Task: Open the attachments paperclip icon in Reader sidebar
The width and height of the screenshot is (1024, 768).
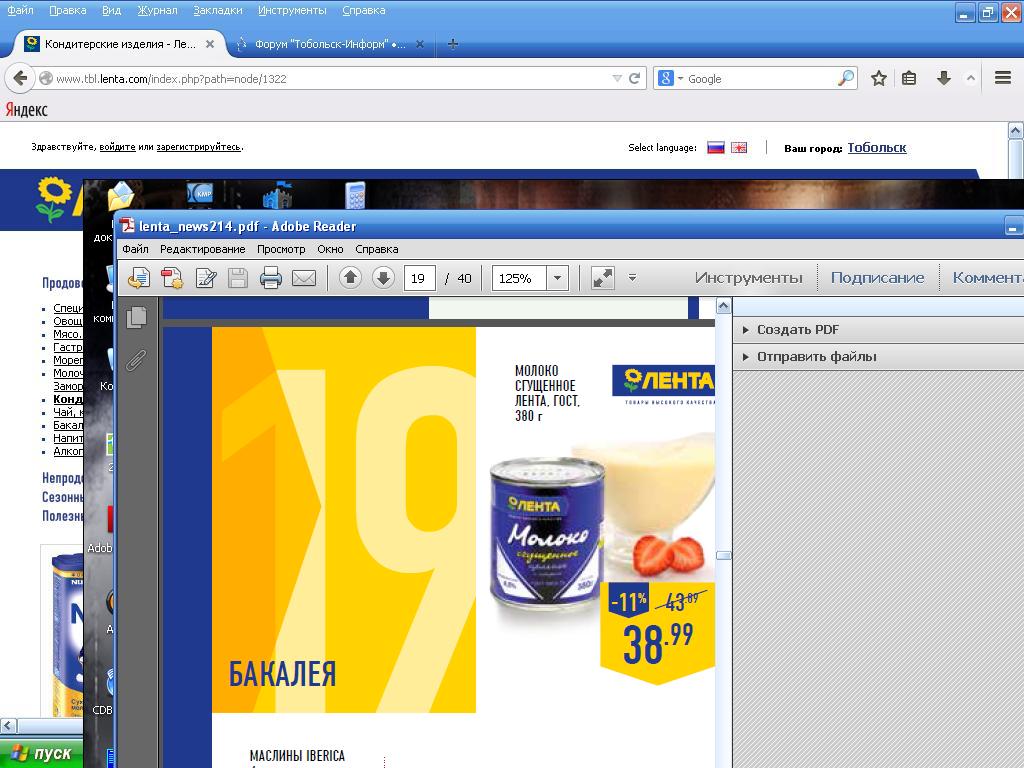Action: 136,360
